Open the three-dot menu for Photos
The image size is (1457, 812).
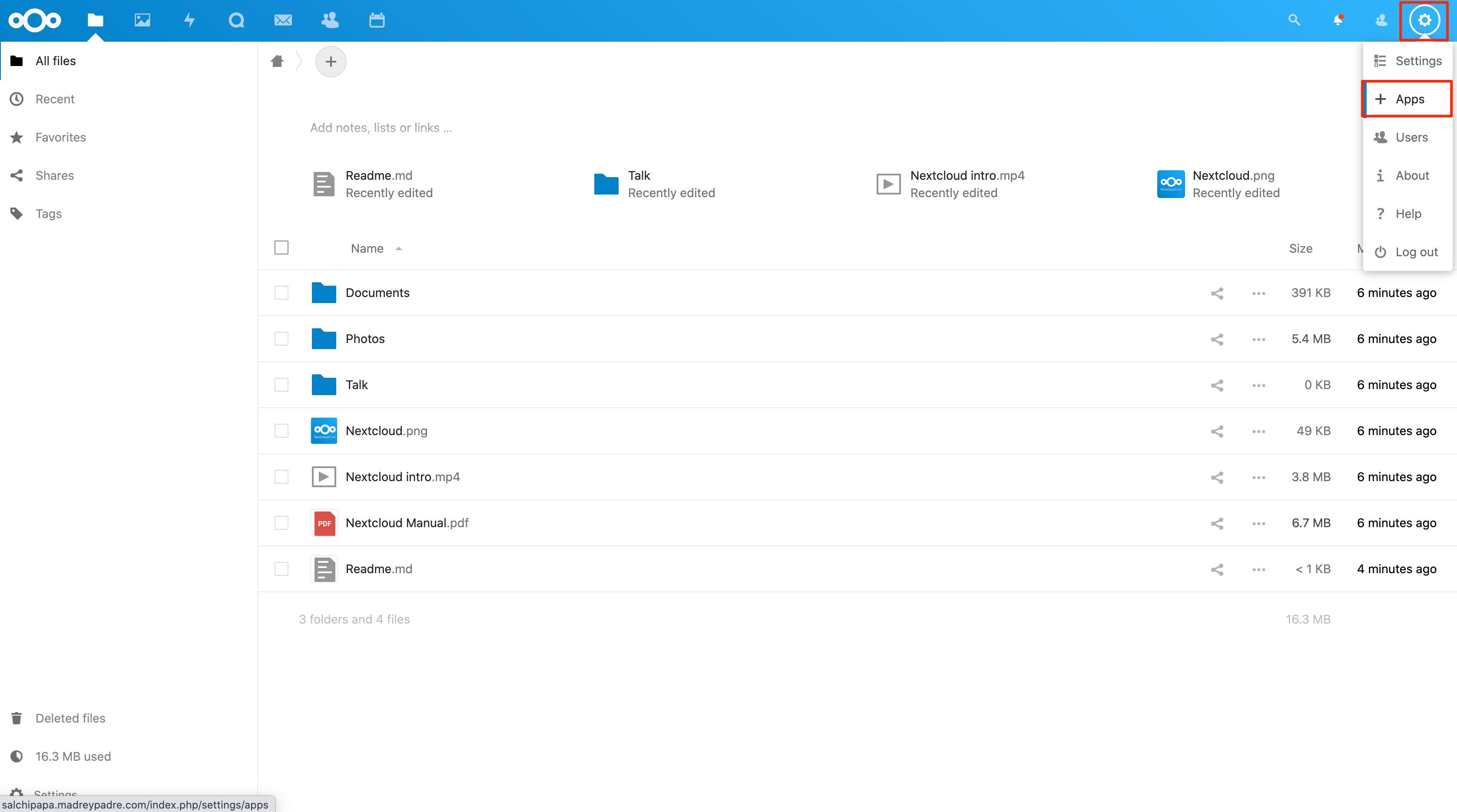[x=1258, y=339]
